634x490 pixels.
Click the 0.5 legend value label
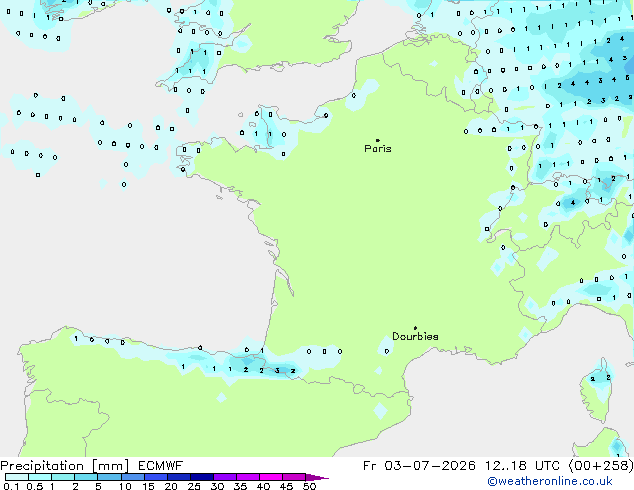pyautogui.click(x=35, y=486)
